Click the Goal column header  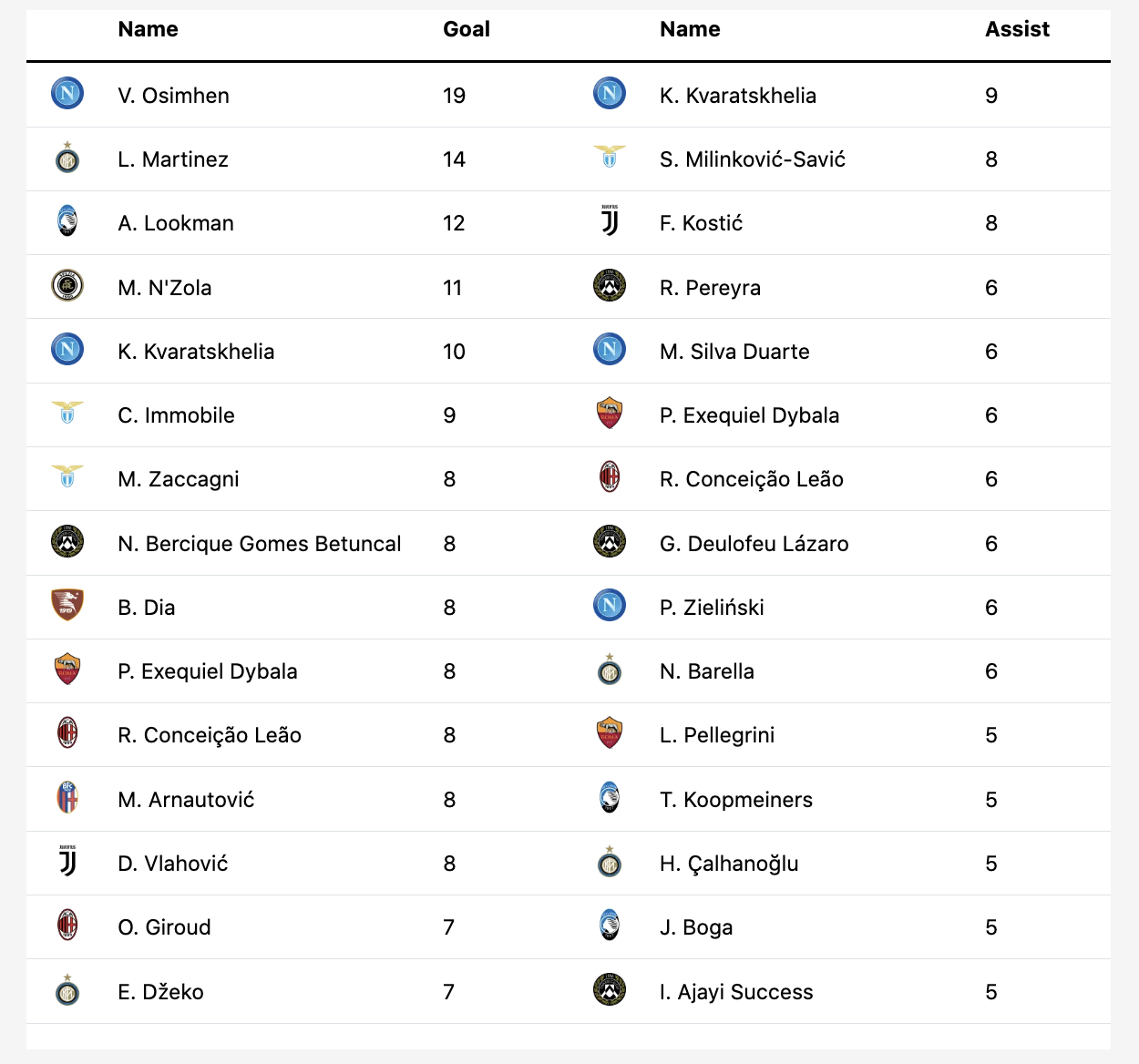[467, 29]
